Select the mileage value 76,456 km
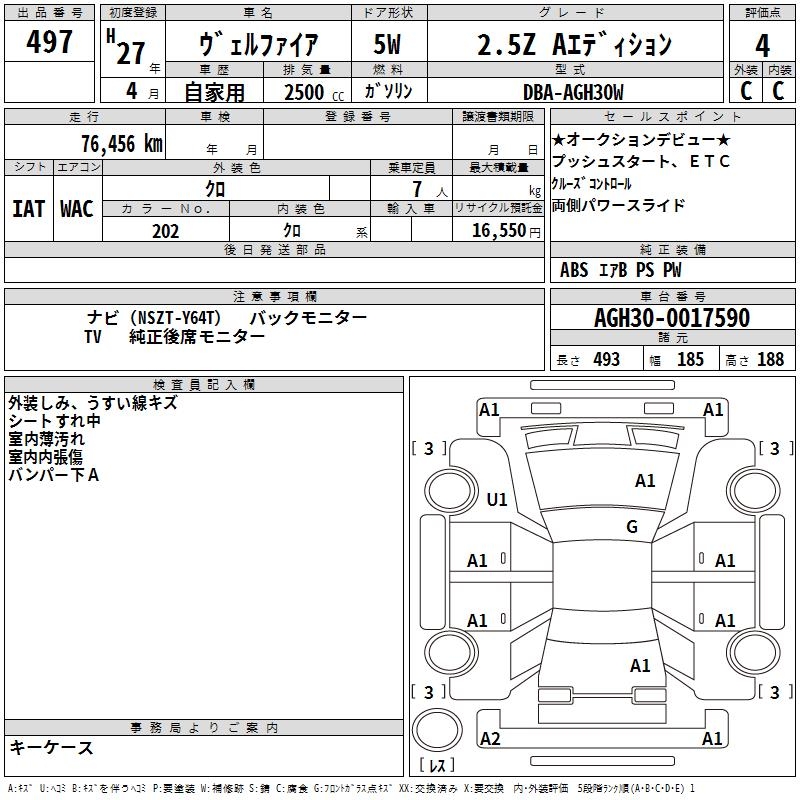The width and height of the screenshot is (800, 800). click(121, 143)
